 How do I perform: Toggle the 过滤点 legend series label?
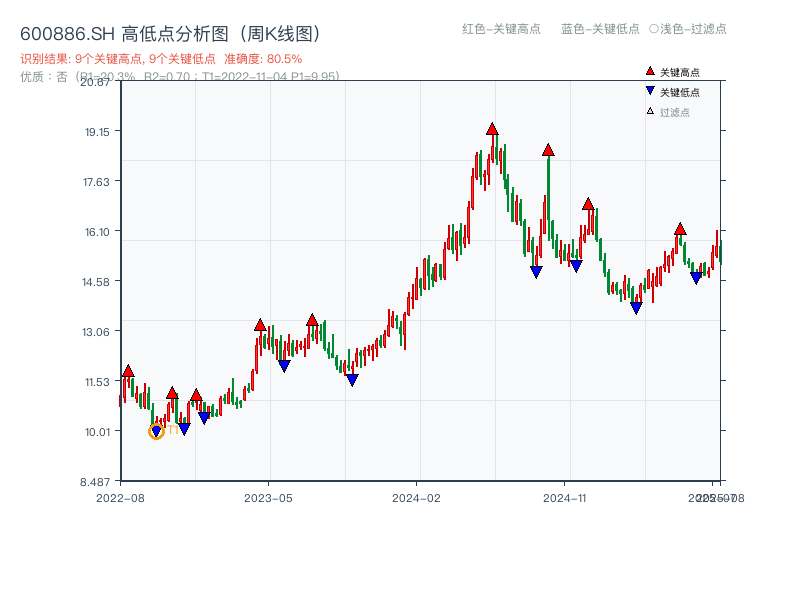(x=674, y=112)
